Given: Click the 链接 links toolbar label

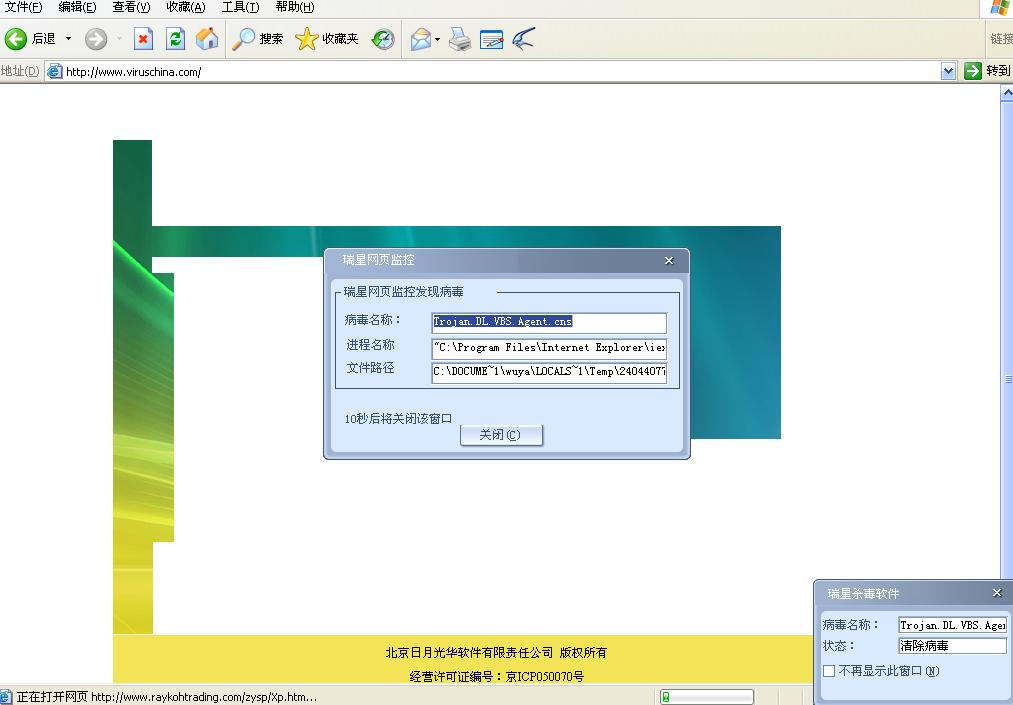Looking at the screenshot, I should (x=1001, y=39).
